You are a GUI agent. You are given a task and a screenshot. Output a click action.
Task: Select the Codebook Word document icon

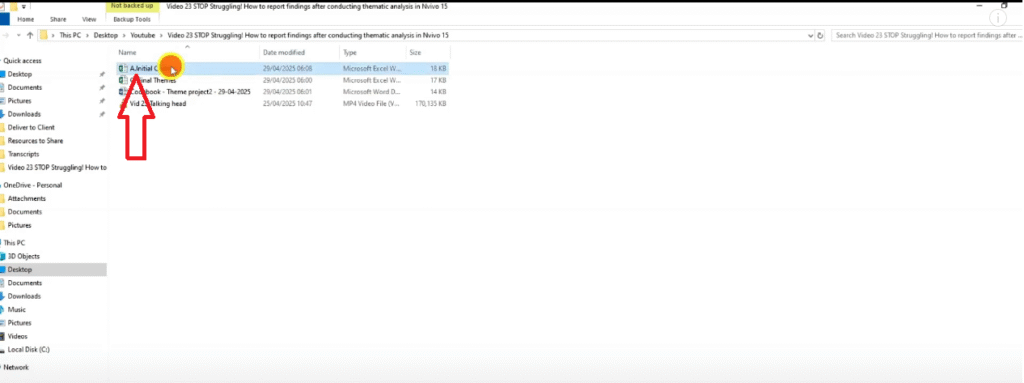coord(122,92)
